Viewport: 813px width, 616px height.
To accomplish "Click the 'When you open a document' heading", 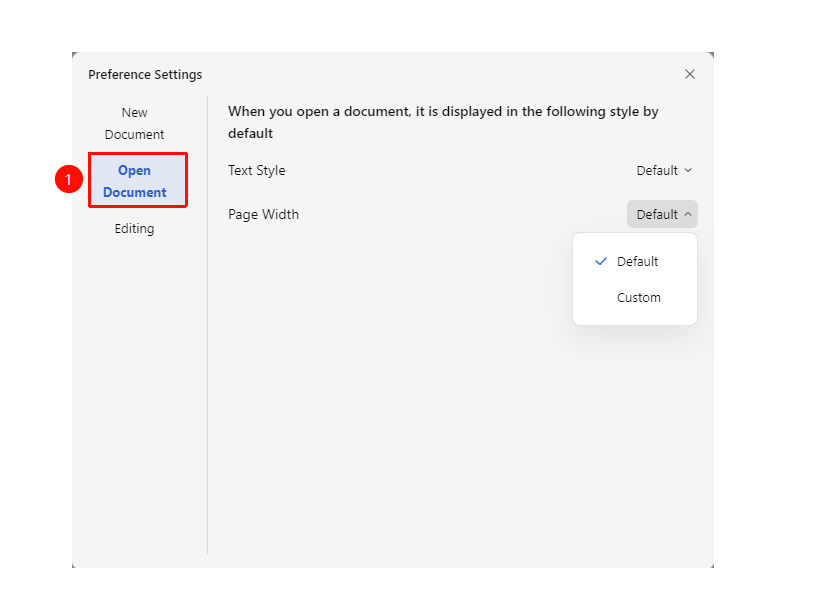I will tap(443, 122).
